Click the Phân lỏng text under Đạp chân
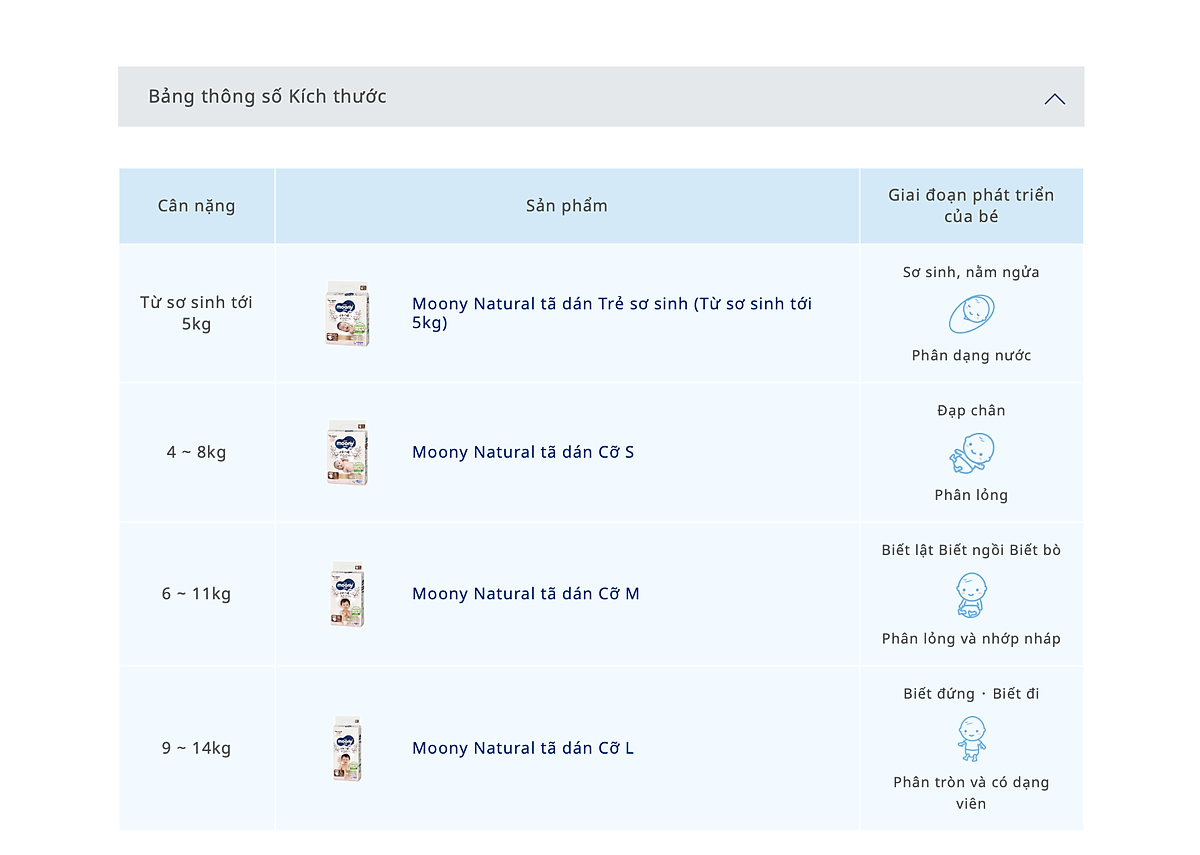Screen dimensions: 1200x855 971,495
